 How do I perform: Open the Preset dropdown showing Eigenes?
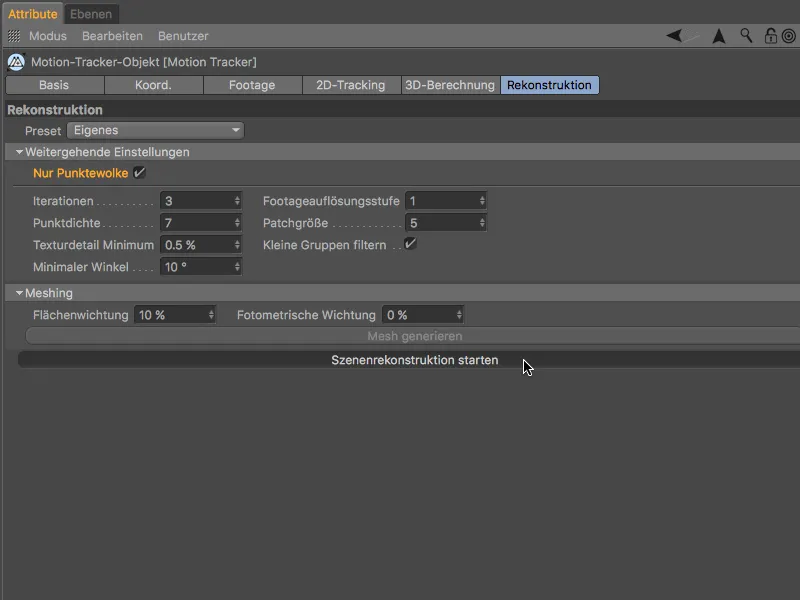(155, 130)
